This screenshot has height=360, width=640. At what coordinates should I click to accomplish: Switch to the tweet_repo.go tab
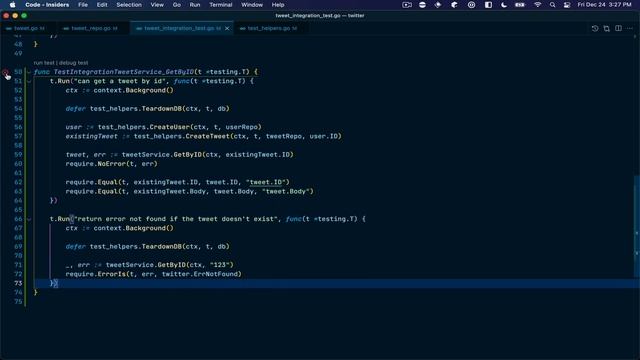click(94, 28)
